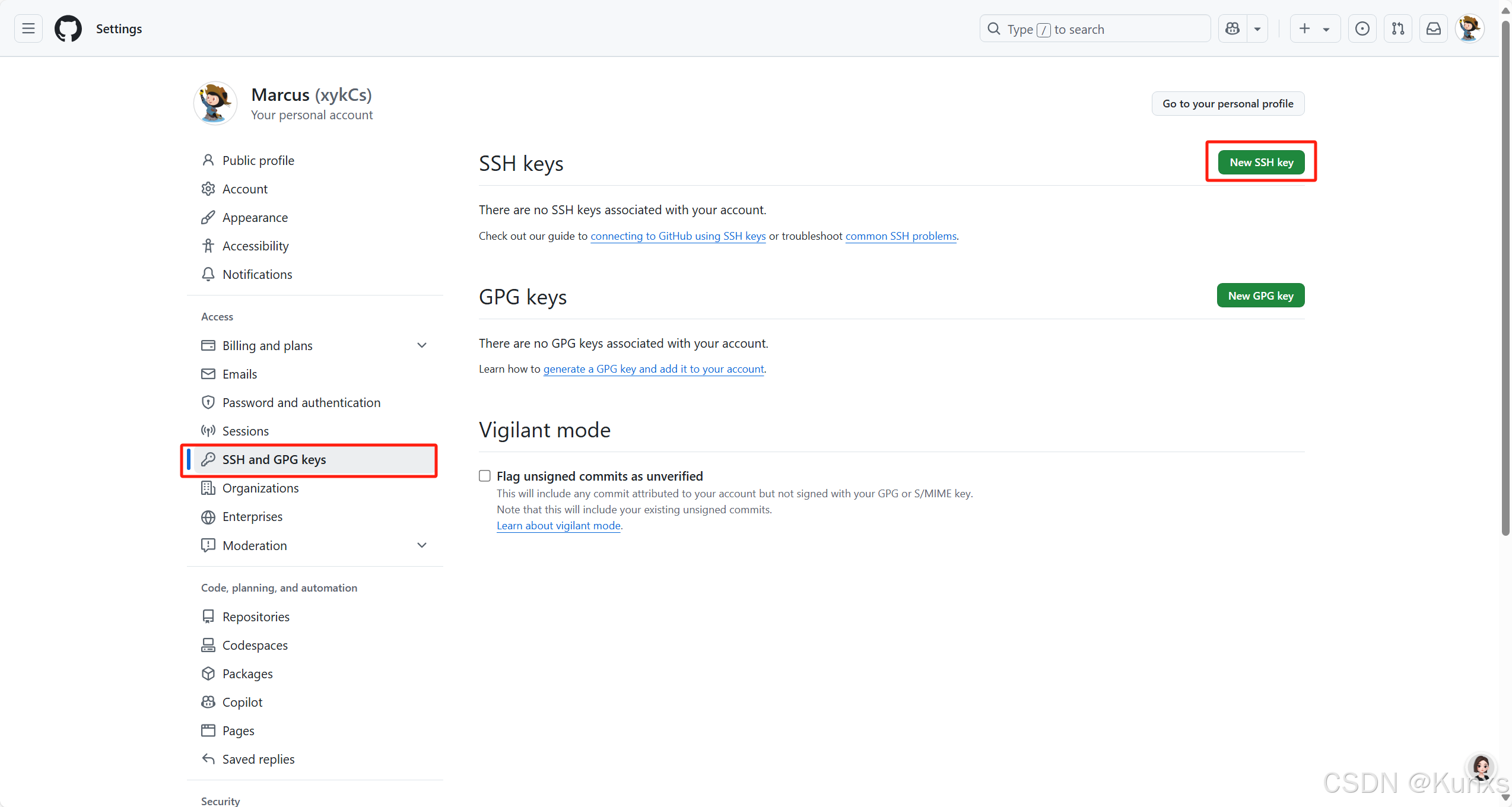Open the Issues icon in header
Viewport: 1512px width, 807px height.
click(x=1362, y=28)
